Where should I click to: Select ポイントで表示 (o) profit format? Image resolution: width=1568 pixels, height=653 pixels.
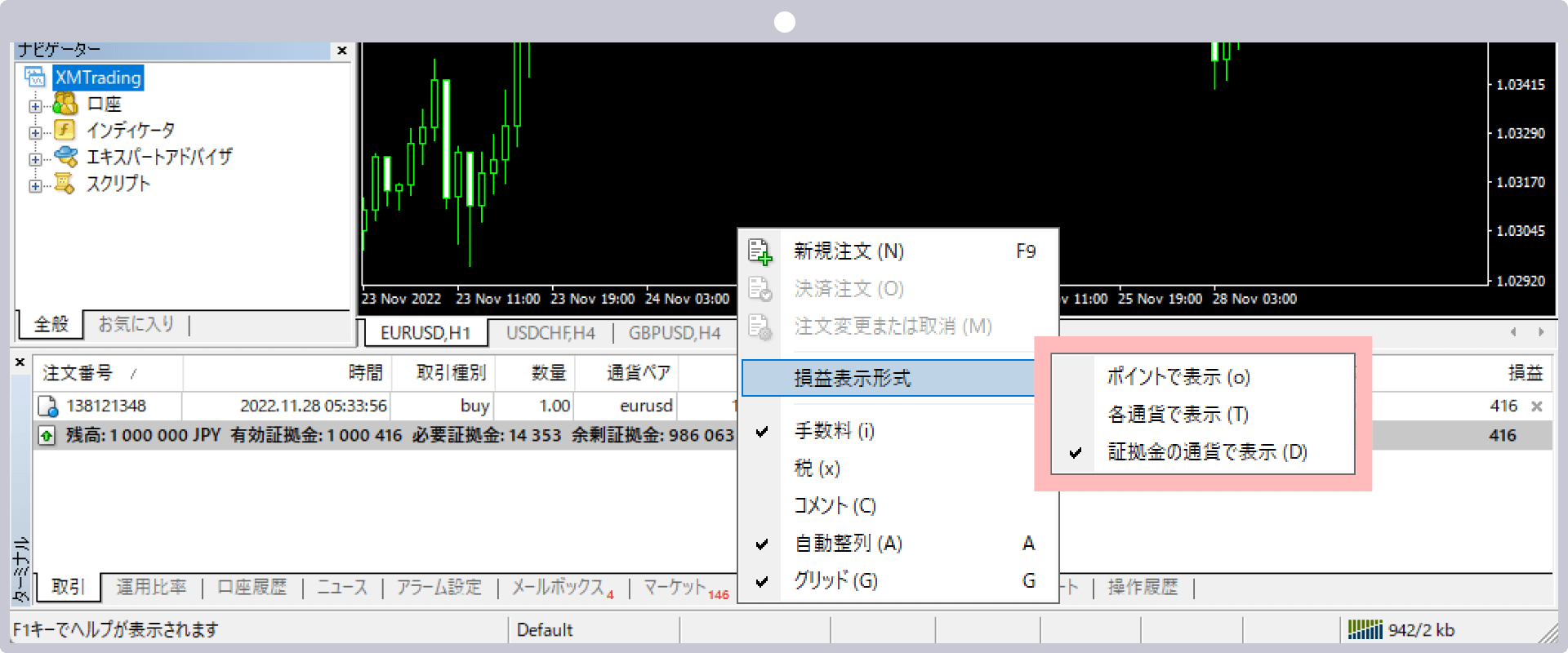pyautogui.click(x=1202, y=377)
